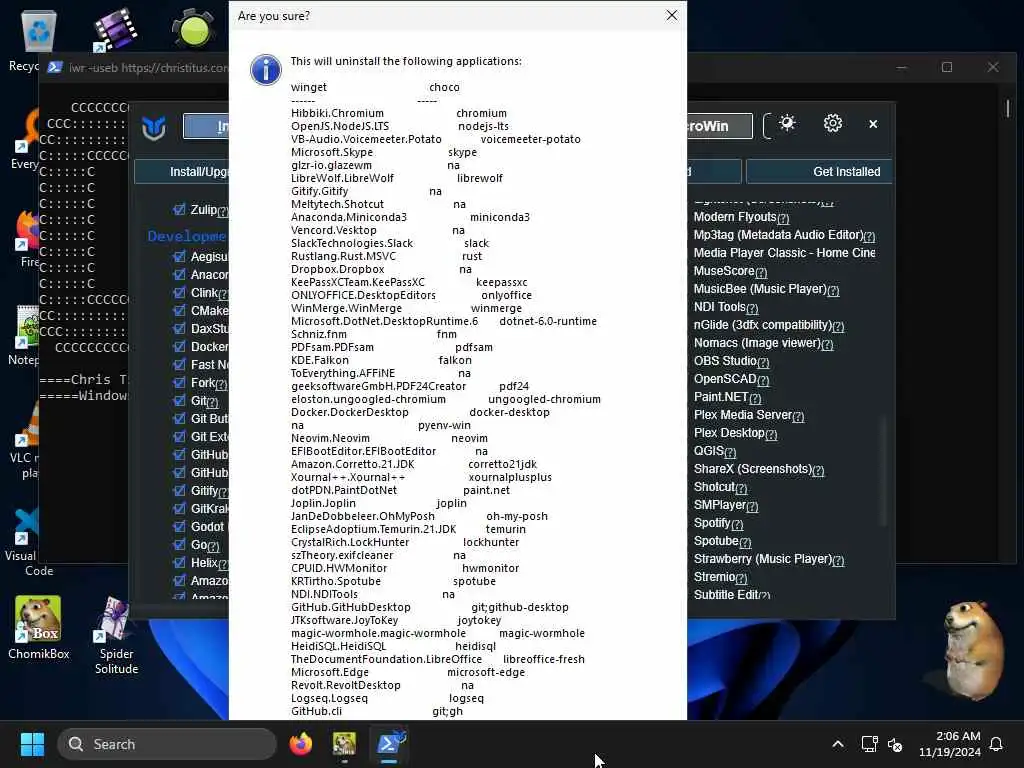This screenshot has width=1024, height=768.
Task: Click the Development category heading
Action: point(187,236)
